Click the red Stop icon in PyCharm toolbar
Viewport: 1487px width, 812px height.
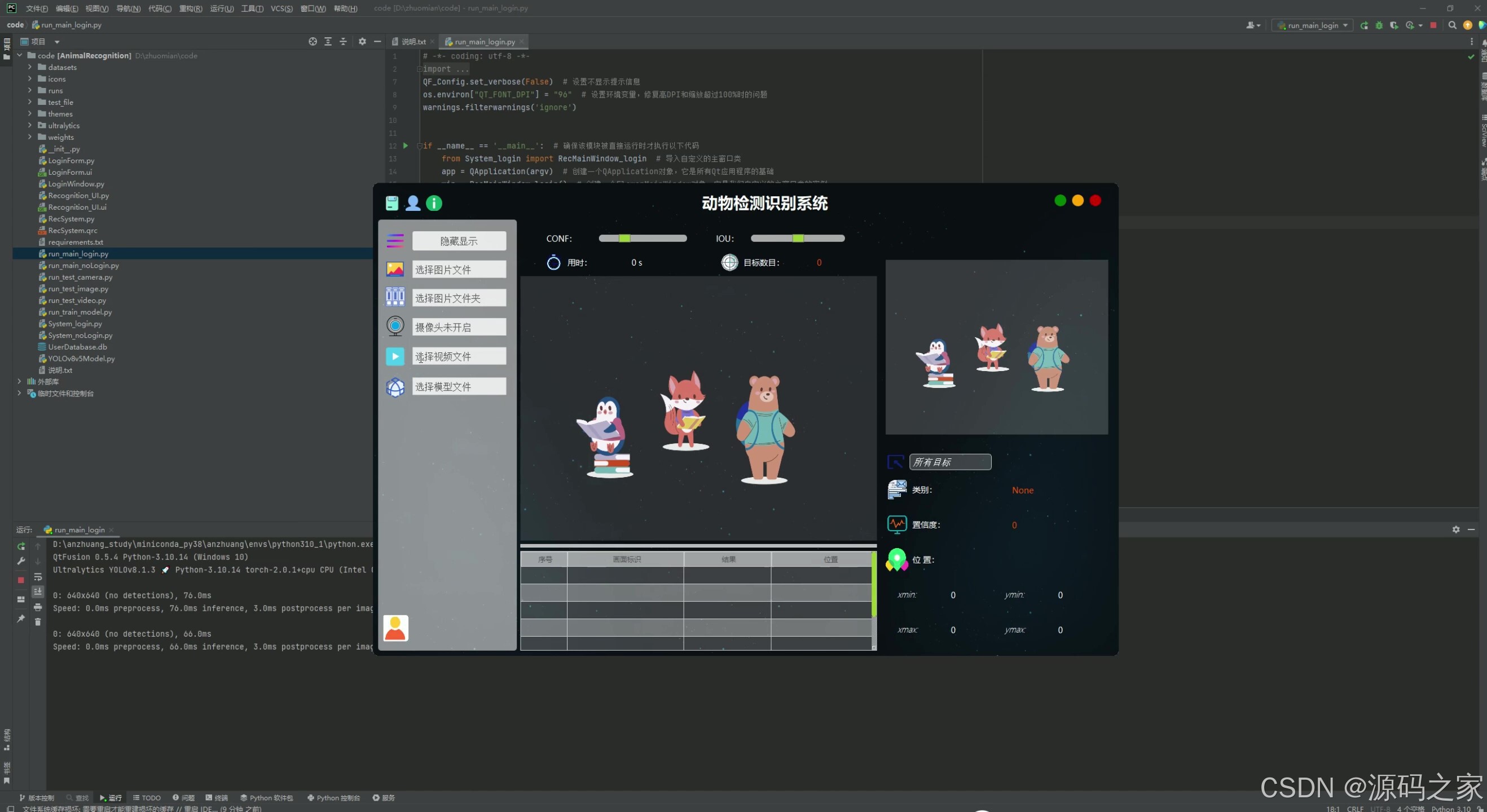[x=1433, y=25]
